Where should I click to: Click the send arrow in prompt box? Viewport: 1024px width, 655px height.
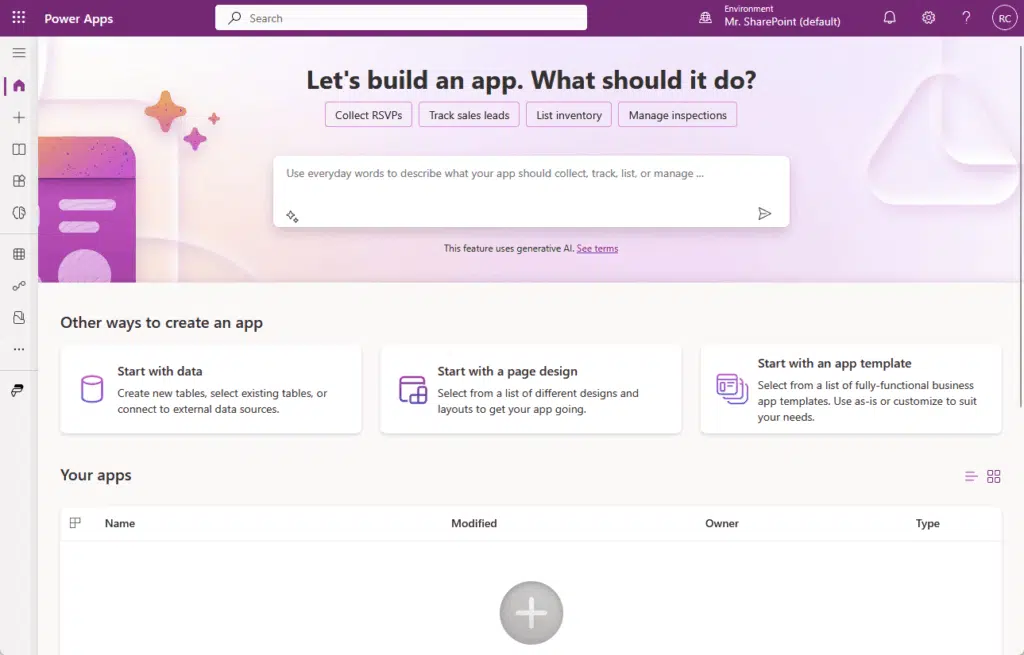tap(764, 214)
